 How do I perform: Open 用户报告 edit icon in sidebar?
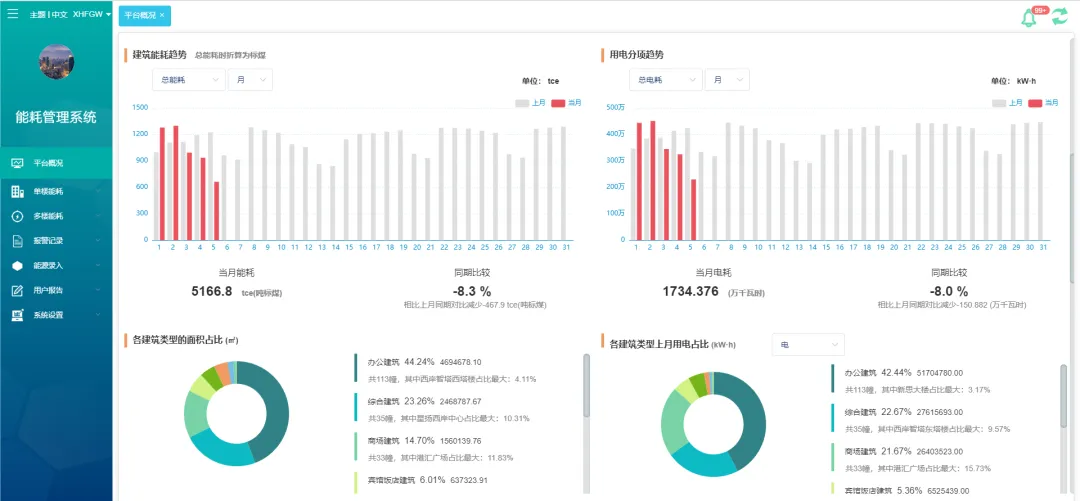pos(17,291)
